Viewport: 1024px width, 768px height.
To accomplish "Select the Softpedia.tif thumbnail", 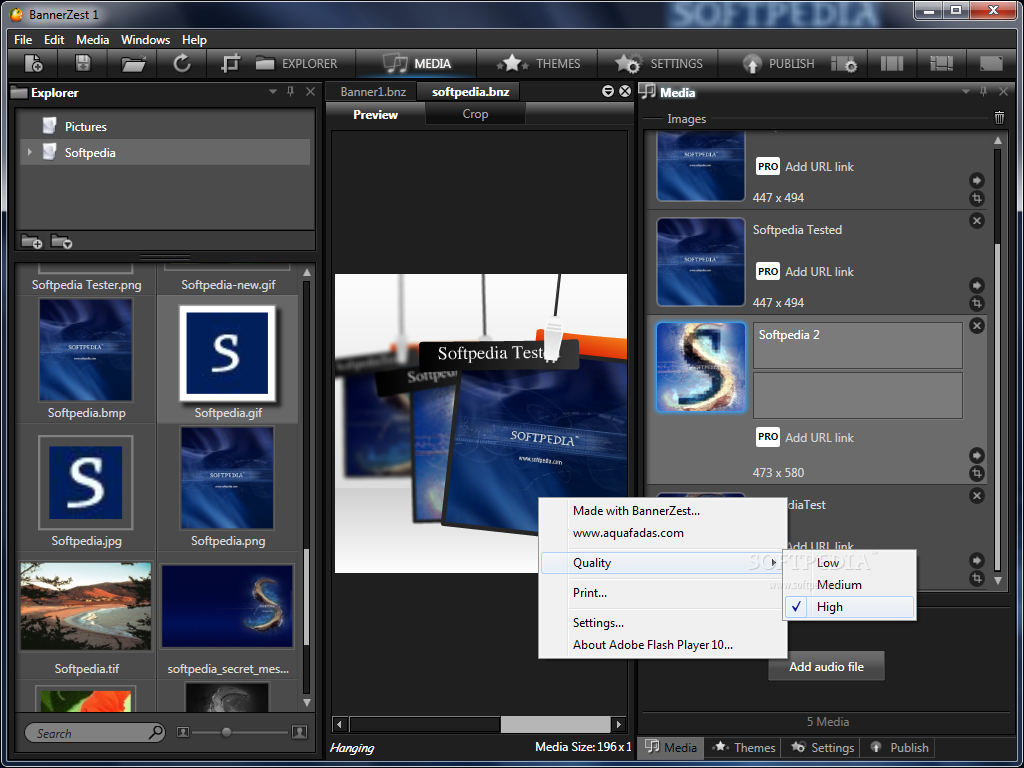I will [x=86, y=606].
